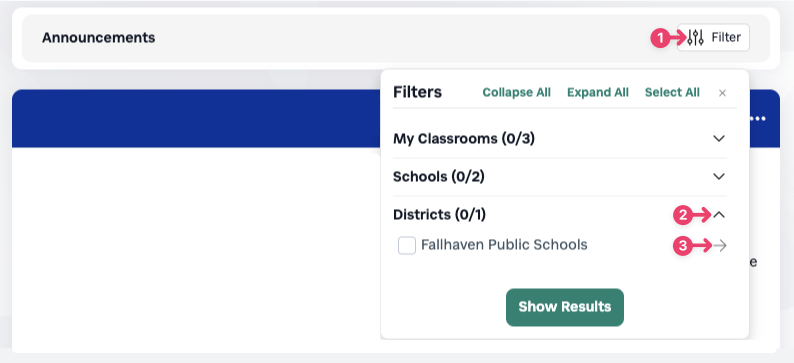The width and height of the screenshot is (794, 363).
Task: Click the sliders icon beside Filter
Action: pyautogui.click(x=696, y=37)
